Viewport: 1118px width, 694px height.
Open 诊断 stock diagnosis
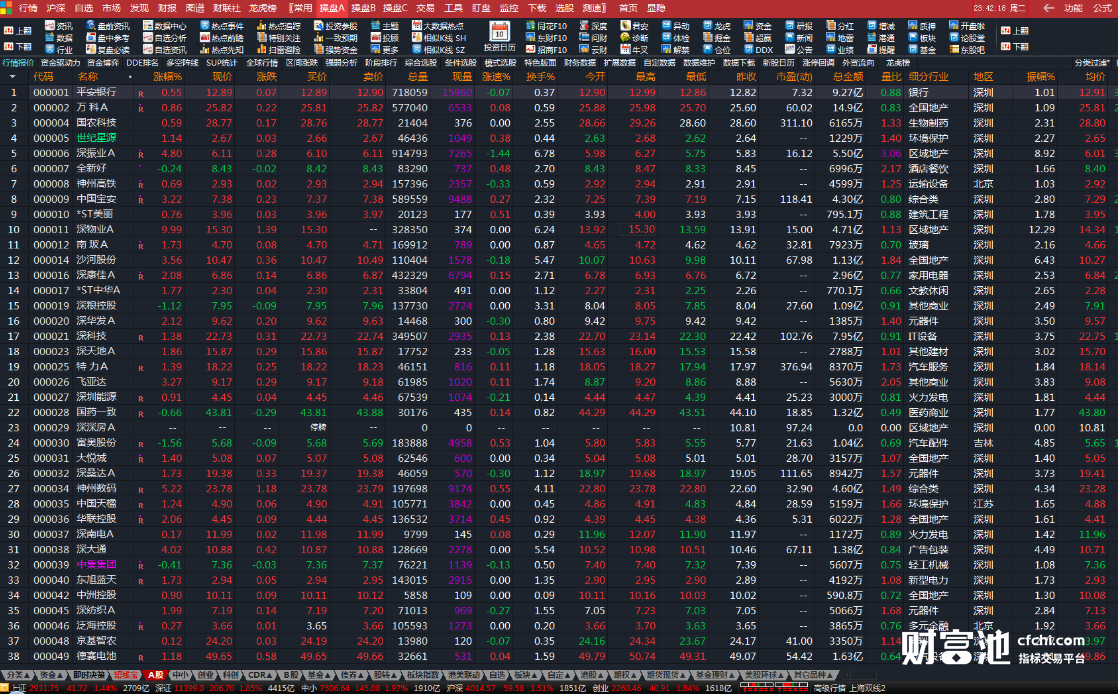[634, 38]
